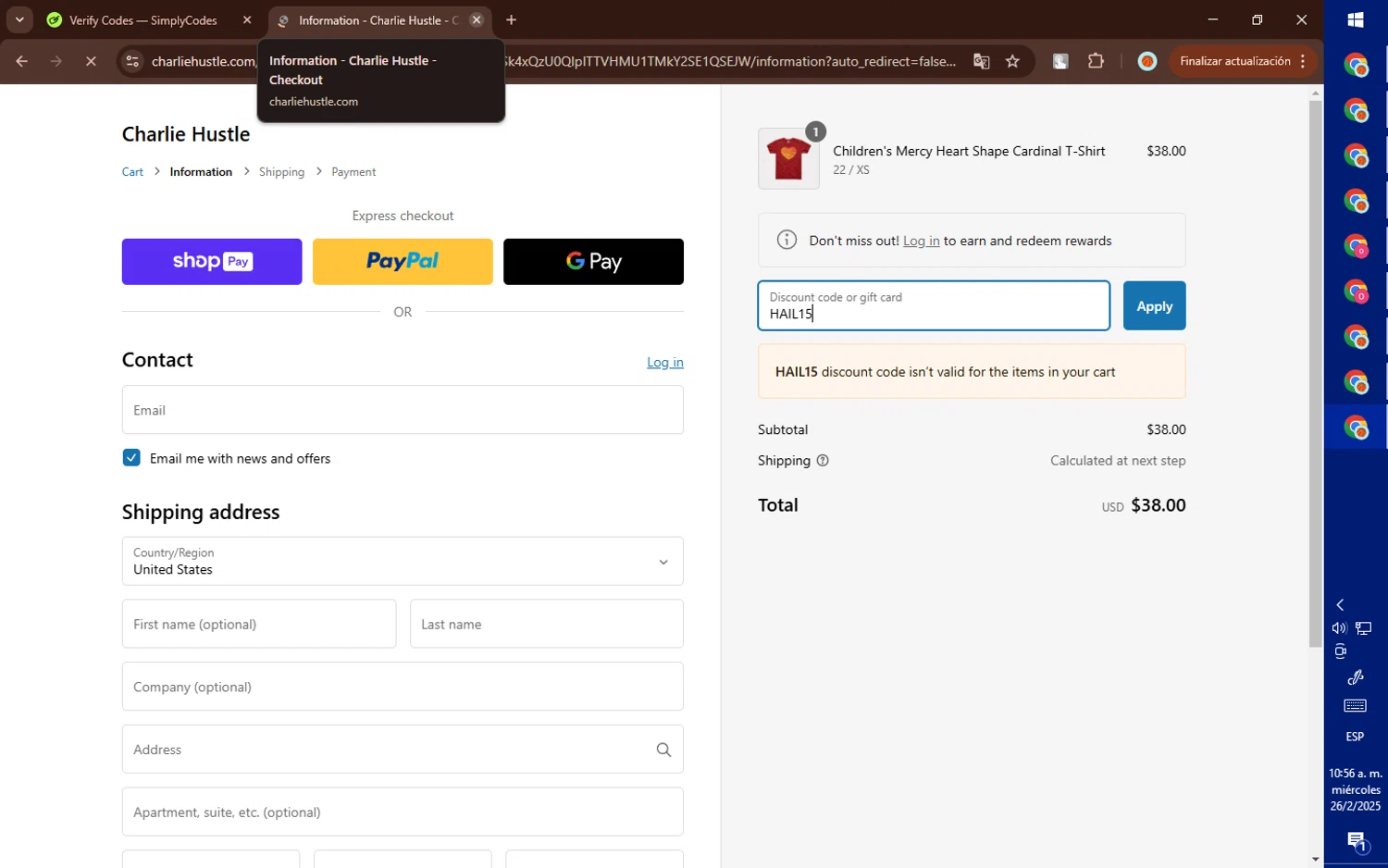
Task: Click the ESP language indicator
Action: tap(1355, 737)
